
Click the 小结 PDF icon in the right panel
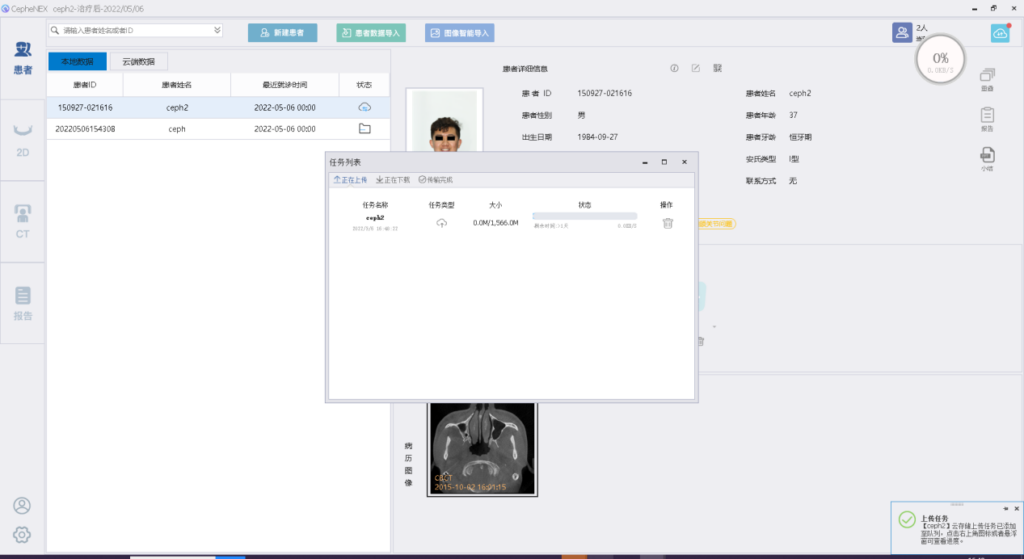click(987, 155)
